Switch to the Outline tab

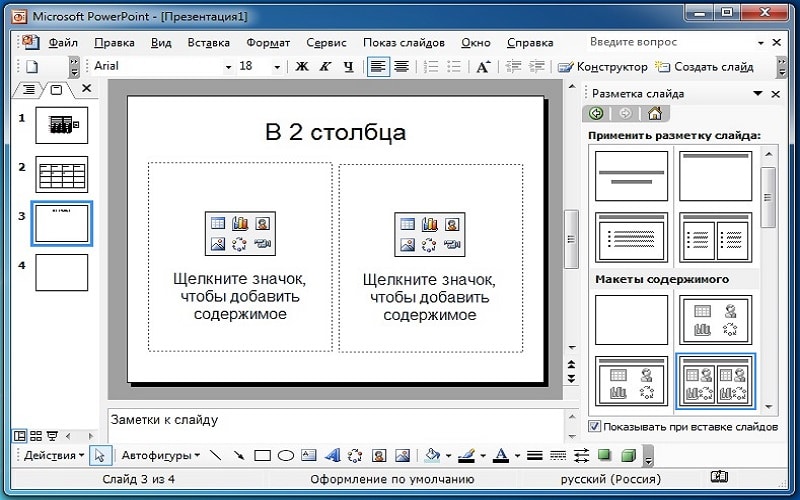(29, 90)
